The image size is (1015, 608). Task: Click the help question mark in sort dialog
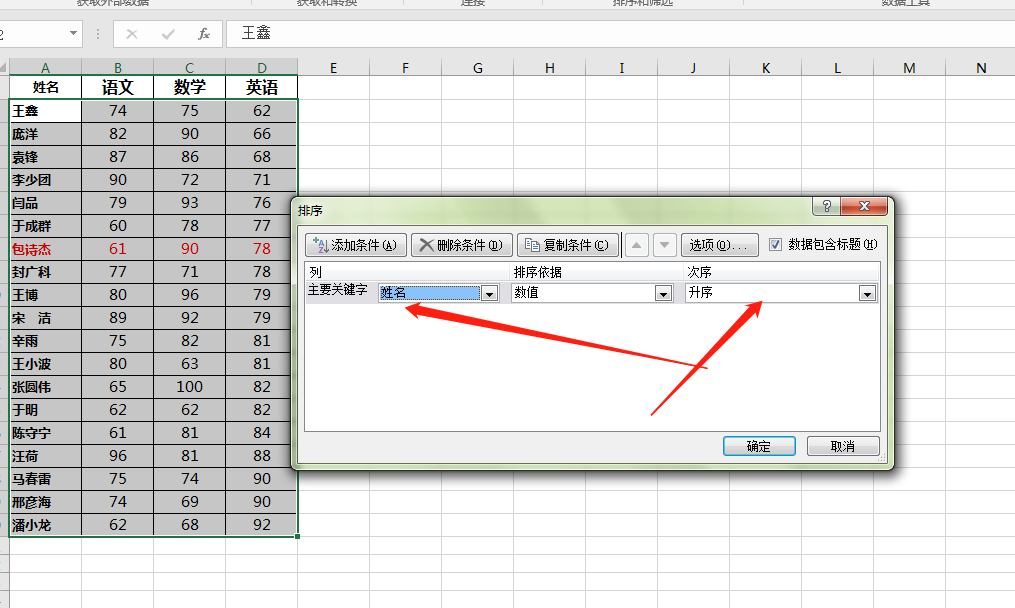coord(827,207)
